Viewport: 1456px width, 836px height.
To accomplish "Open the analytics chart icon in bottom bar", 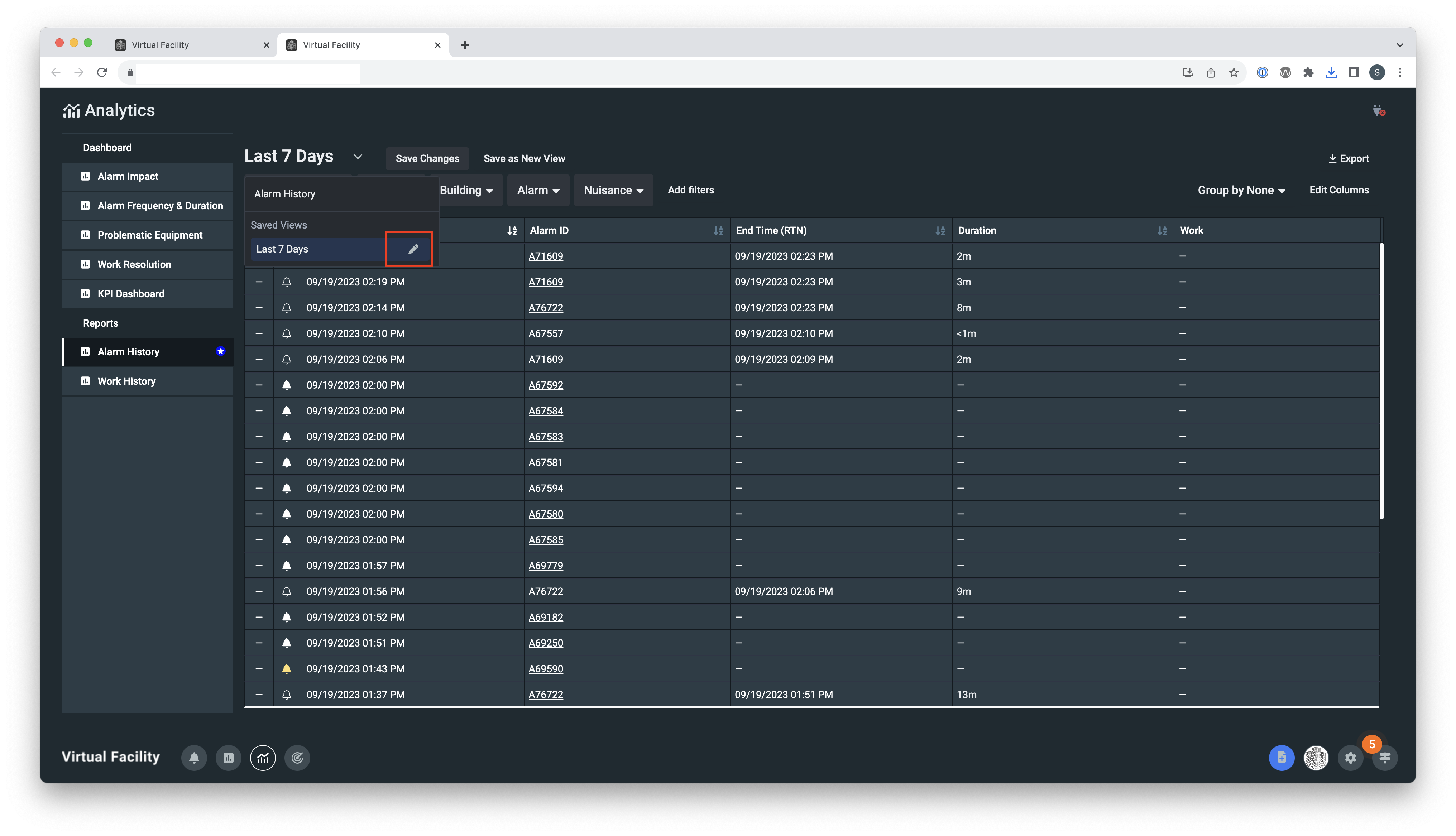I will coord(263,758).
